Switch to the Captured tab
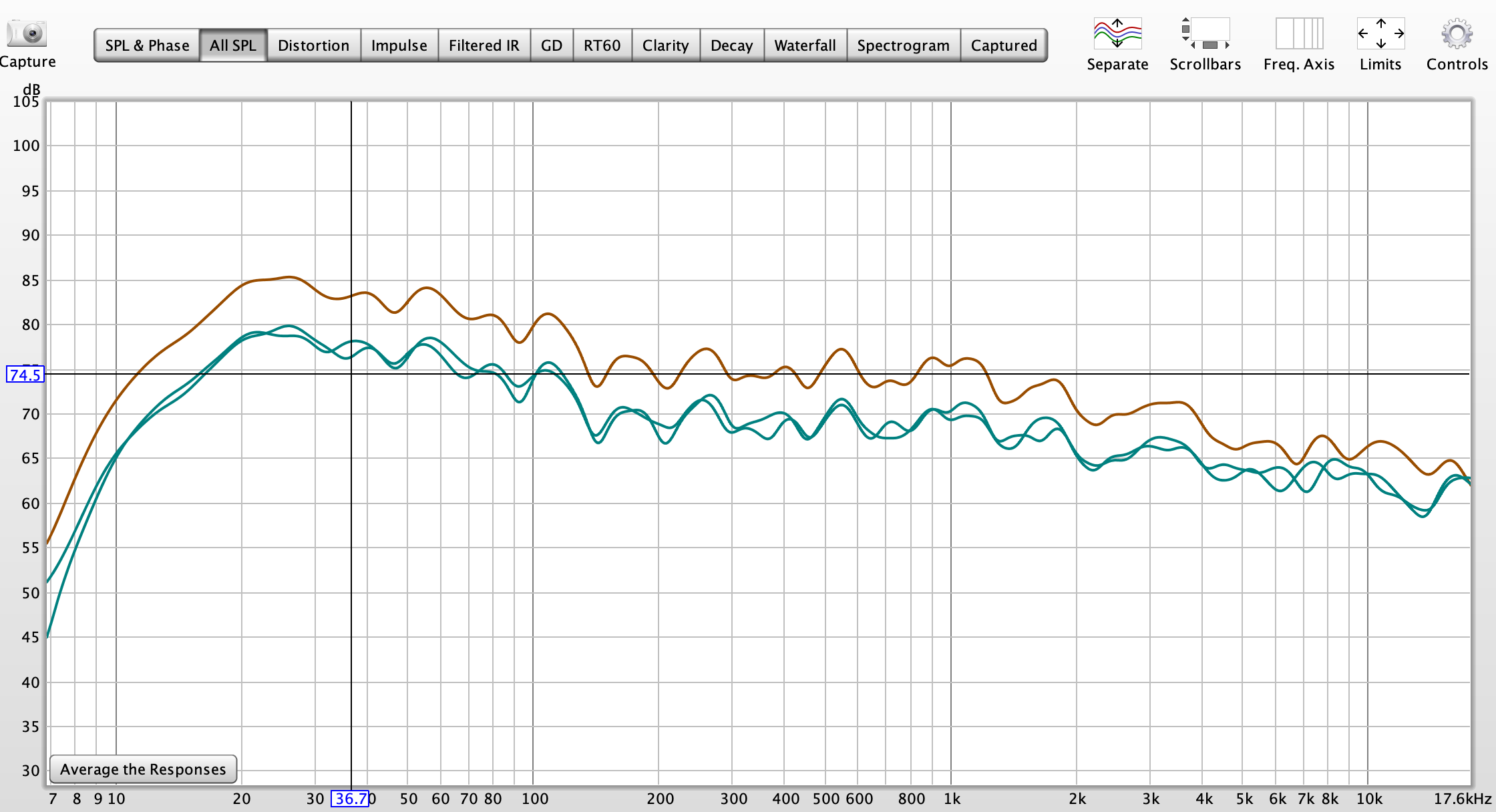The height and width of the screenshot is (812, 1496). coord(1003,45)
